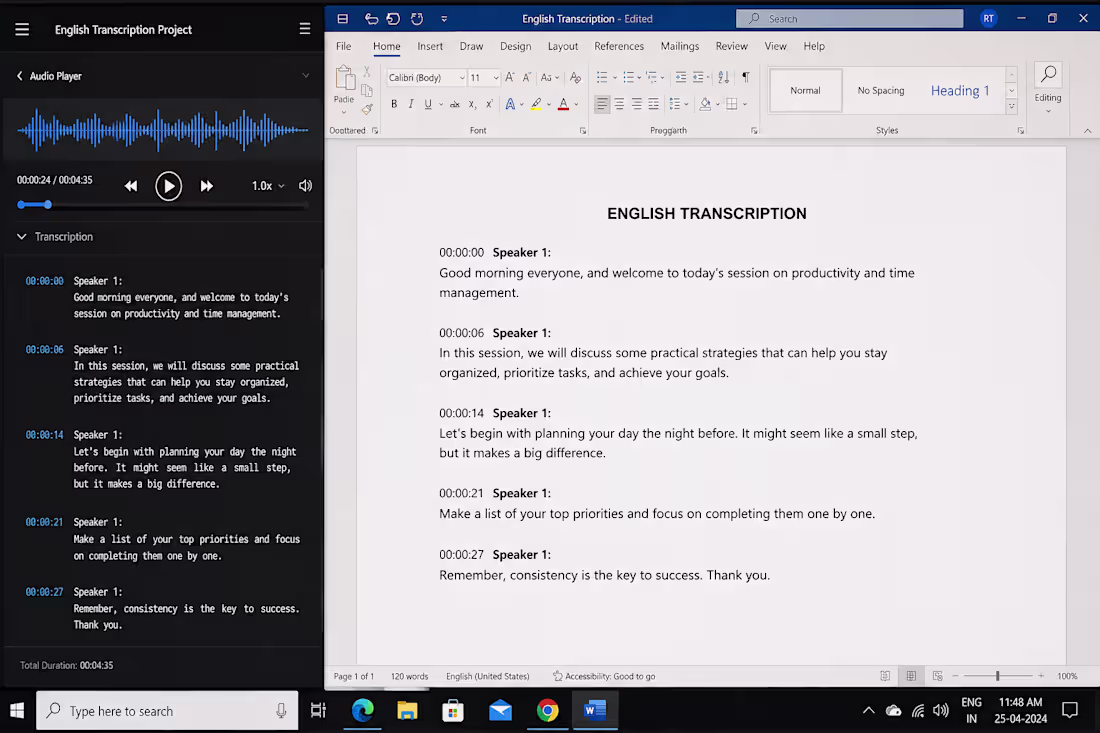This screenshot has width=1100, height=733.
Task: Apply the yellow text highlight color
Action: 536,105
